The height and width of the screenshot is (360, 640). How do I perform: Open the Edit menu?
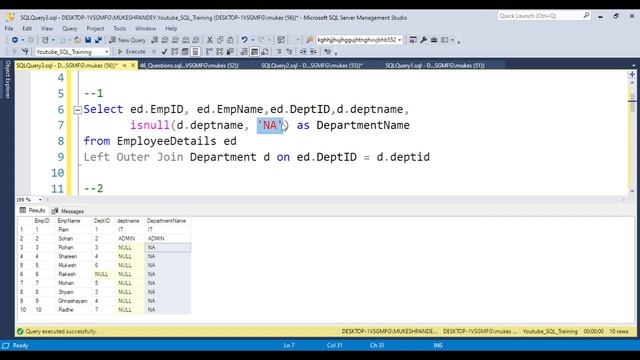tap(27, 29)
